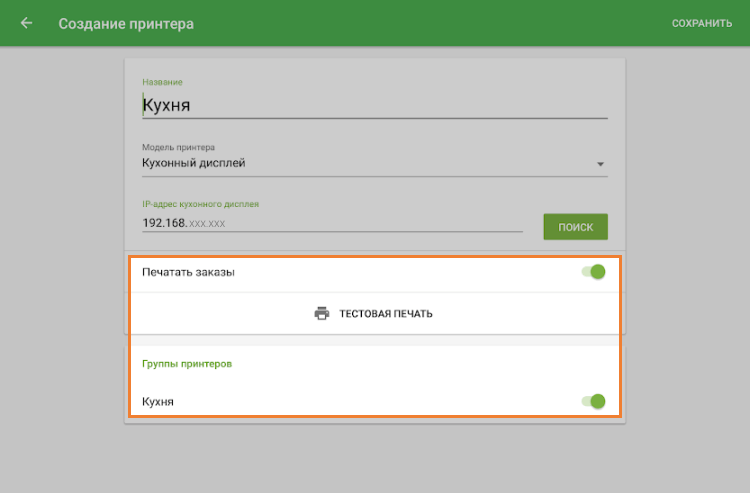Image resolution: width=750 pixels, height=493 pixels.
Task: Click the printer icon beside Тестовая печать
Action: click(322, 313)
